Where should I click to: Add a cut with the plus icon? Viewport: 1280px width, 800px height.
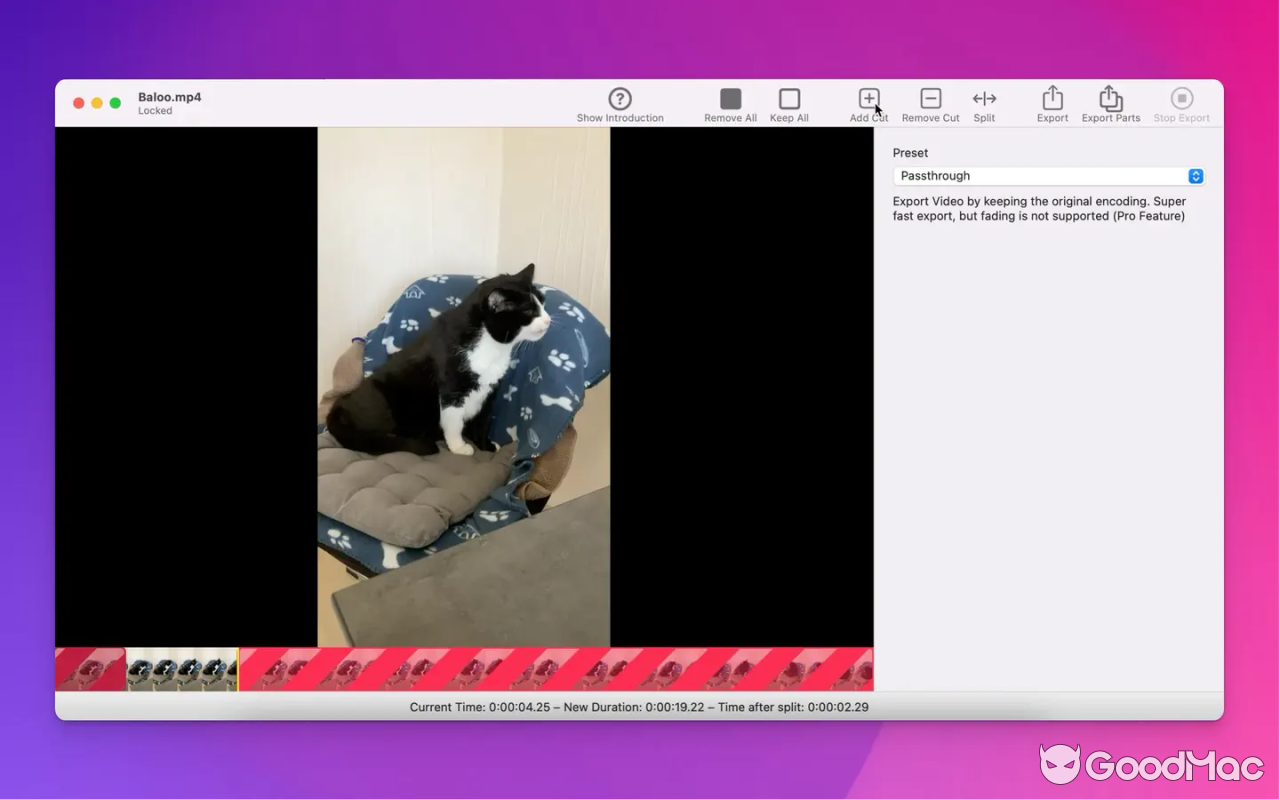click(x=868, y=99)
